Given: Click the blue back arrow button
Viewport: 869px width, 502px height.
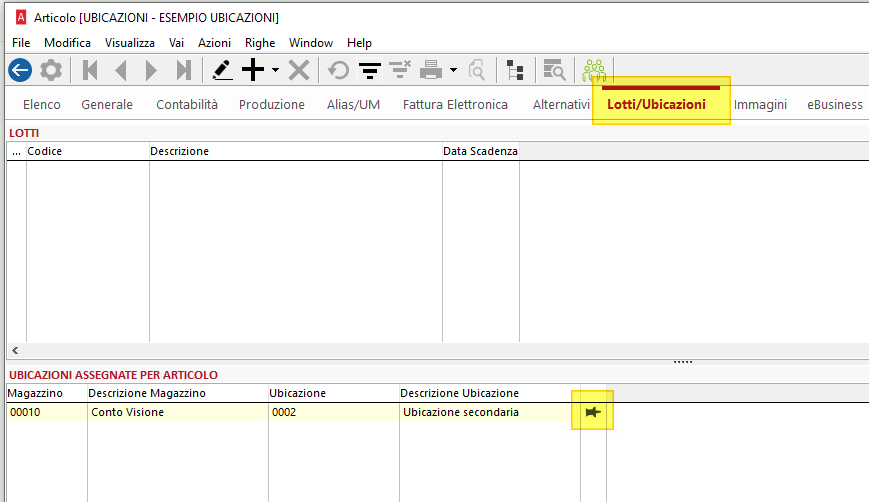Looking at the screenshot, I should (20, 70).
